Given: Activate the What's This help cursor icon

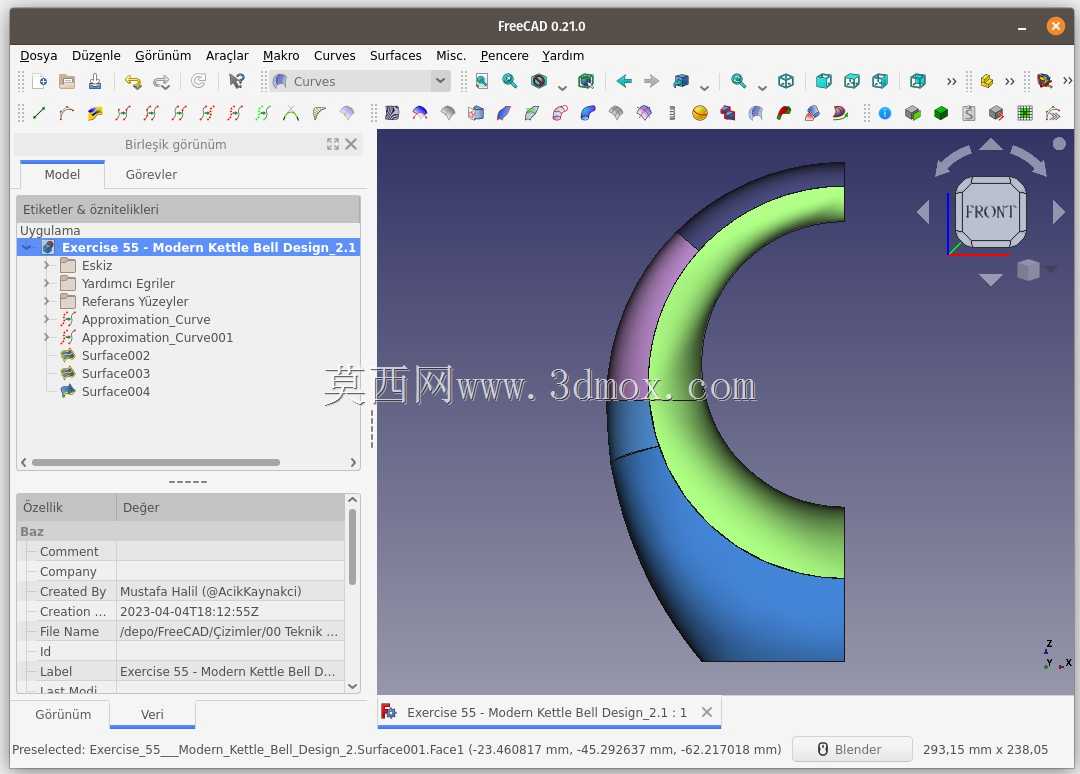Looking at the screenshot, I should point(236,81).
